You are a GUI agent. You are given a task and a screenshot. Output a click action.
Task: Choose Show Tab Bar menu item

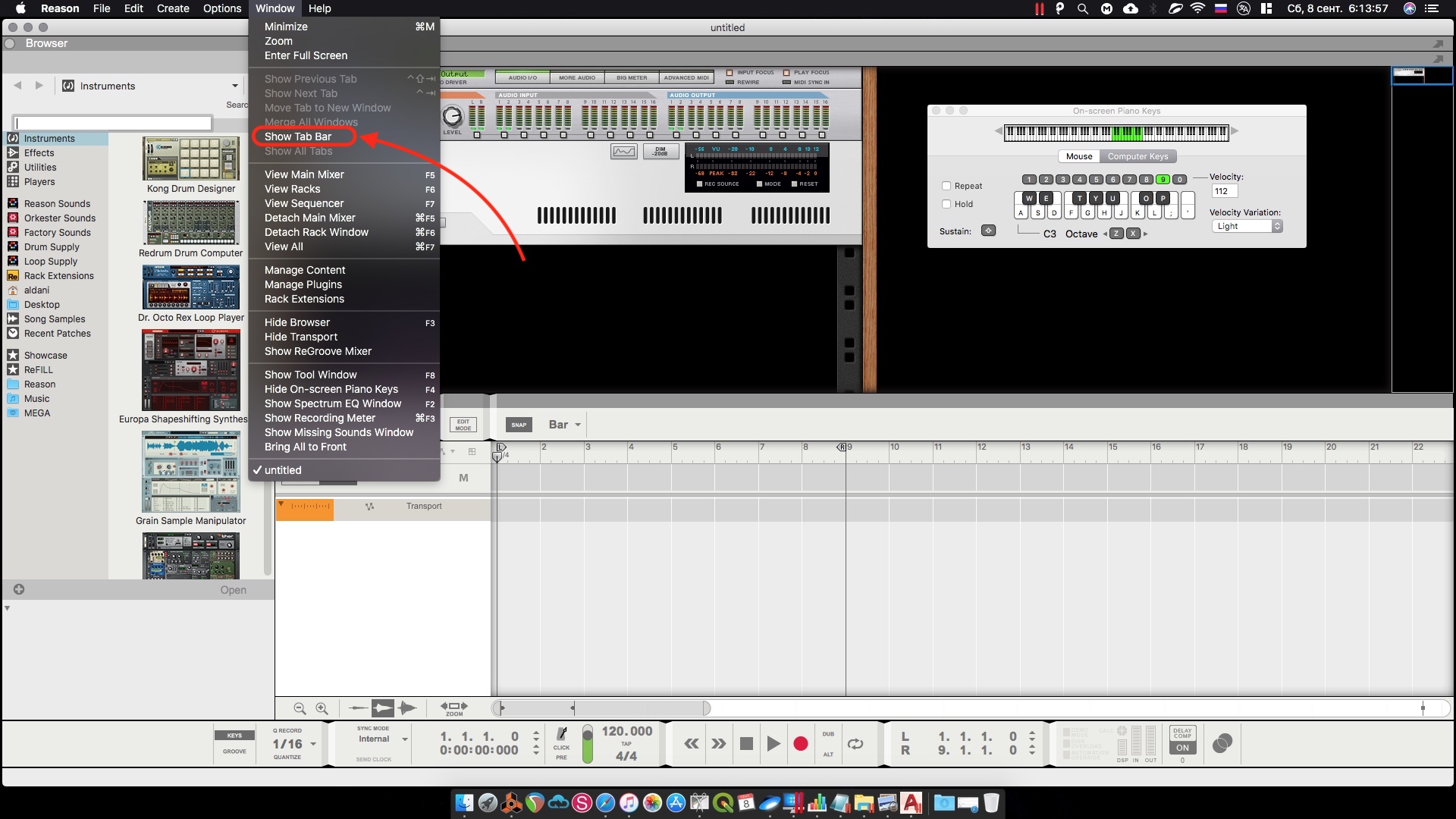tap(298, 136)
